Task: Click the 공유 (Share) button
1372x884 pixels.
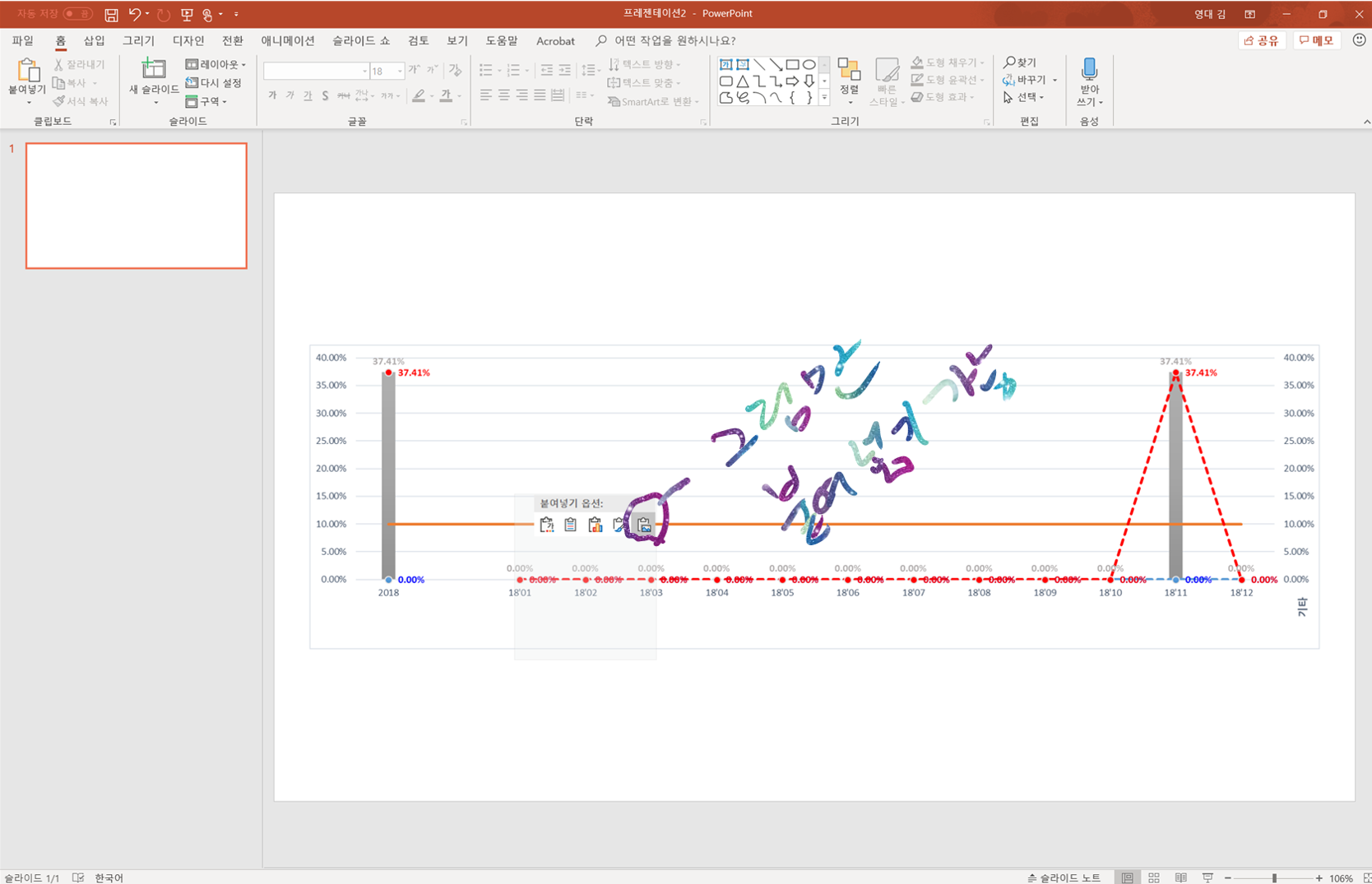Action: click(1262, 39)
